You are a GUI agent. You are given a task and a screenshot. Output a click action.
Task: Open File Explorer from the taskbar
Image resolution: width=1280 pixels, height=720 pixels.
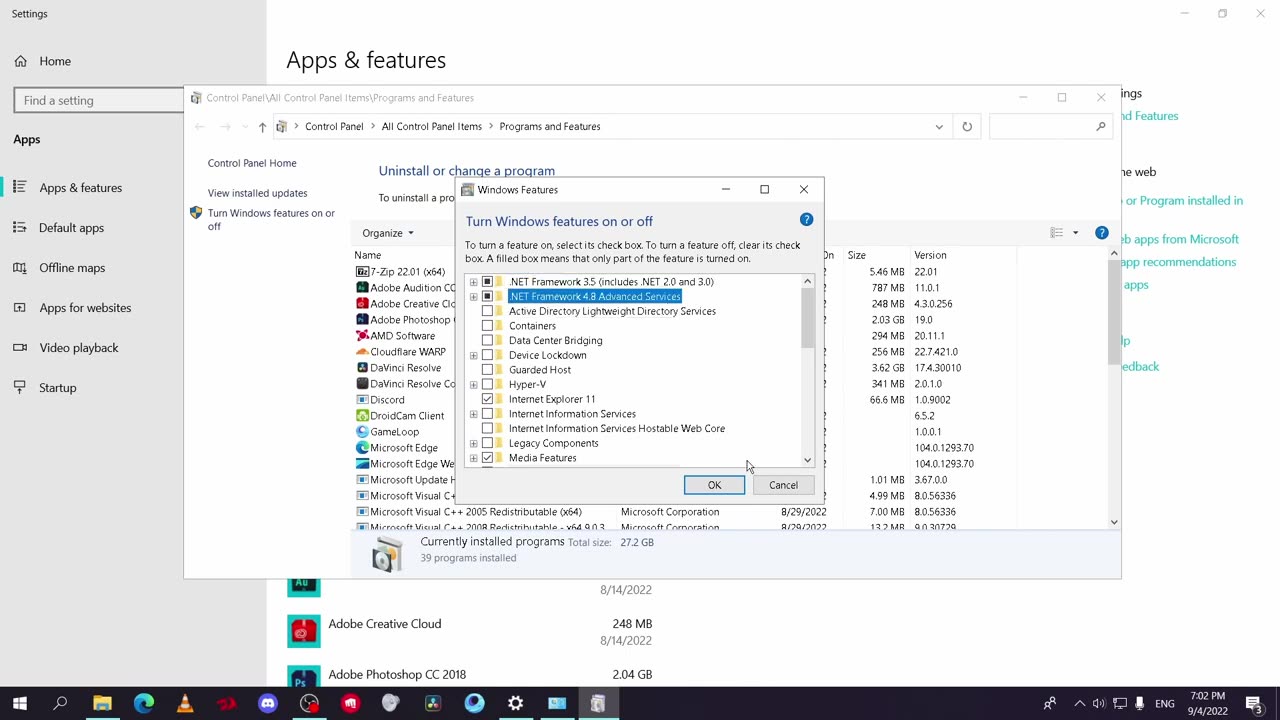pos(102,704)
